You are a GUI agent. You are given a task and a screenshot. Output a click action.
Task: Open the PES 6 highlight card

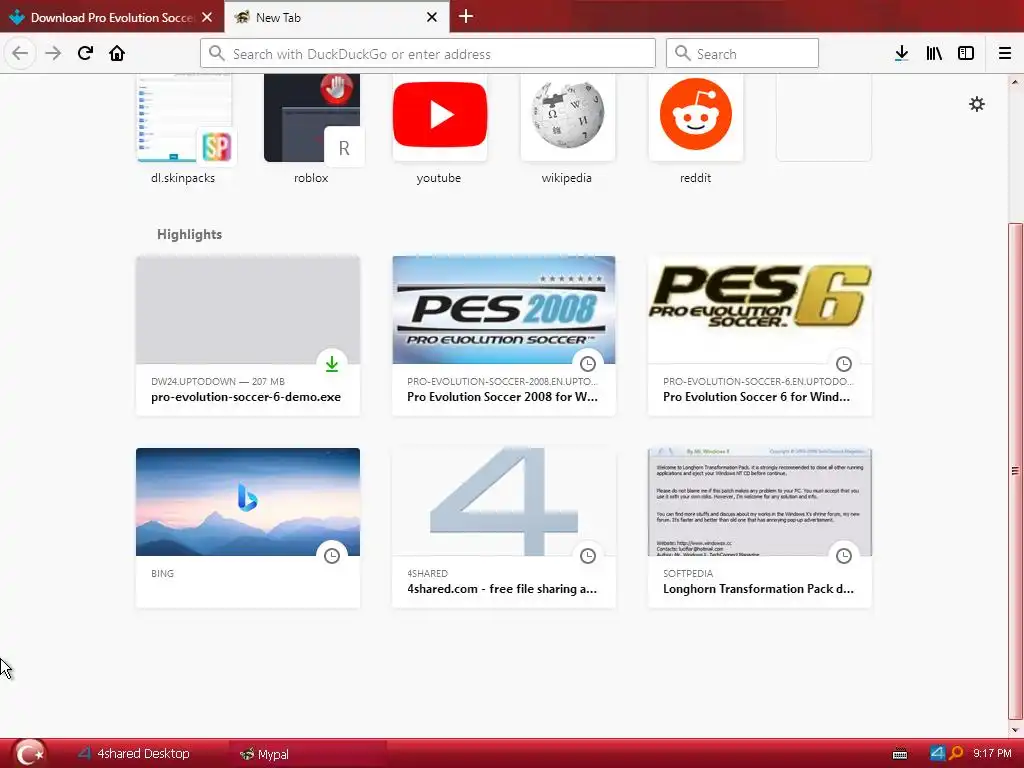760,336
